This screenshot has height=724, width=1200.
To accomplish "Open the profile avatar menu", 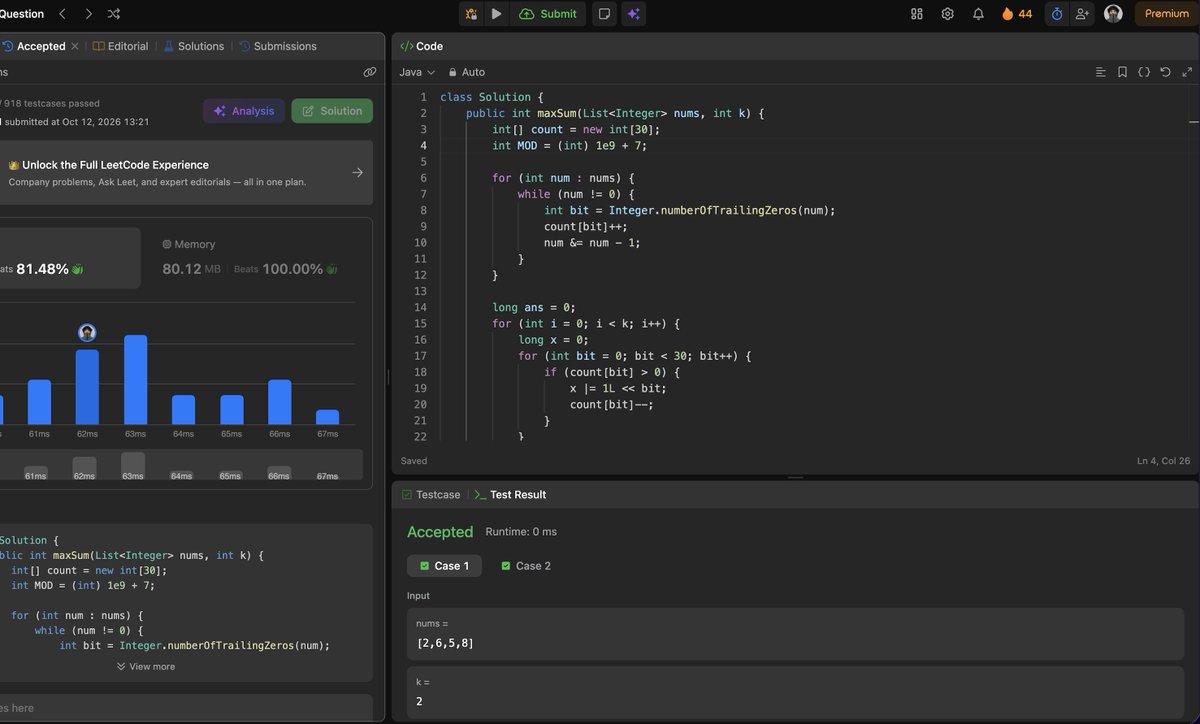I will click(1113, 14).
